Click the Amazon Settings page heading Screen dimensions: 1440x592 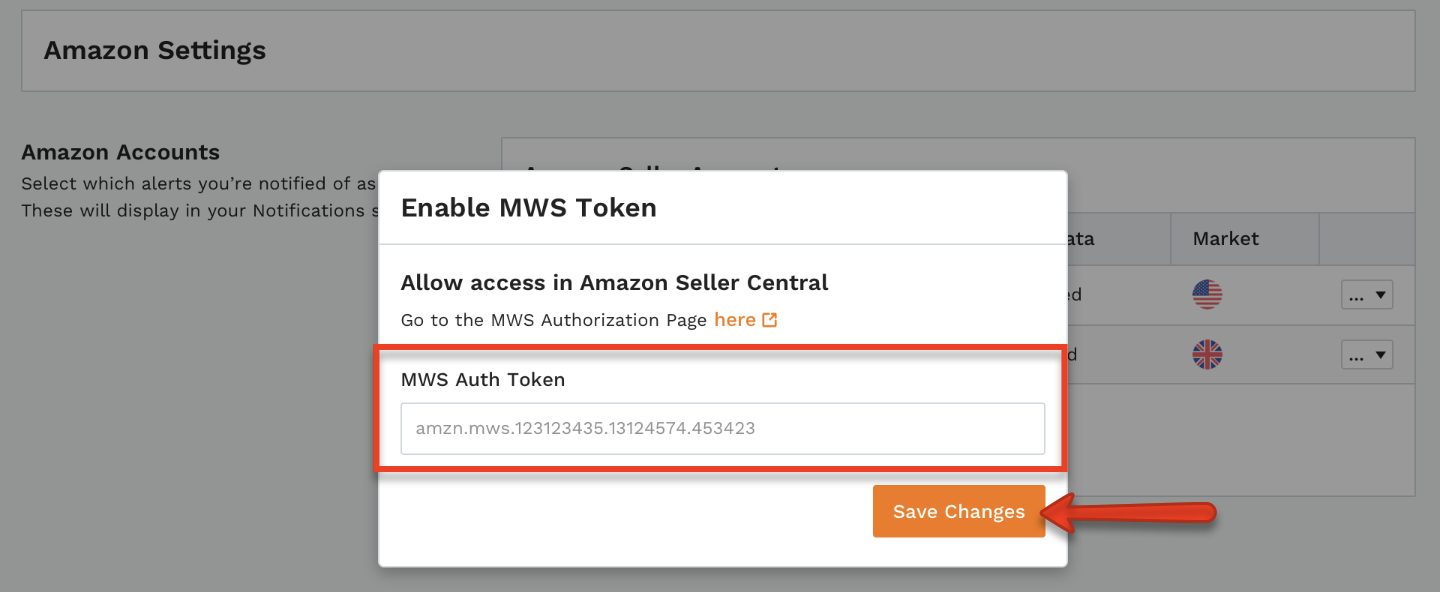[155, 50]
